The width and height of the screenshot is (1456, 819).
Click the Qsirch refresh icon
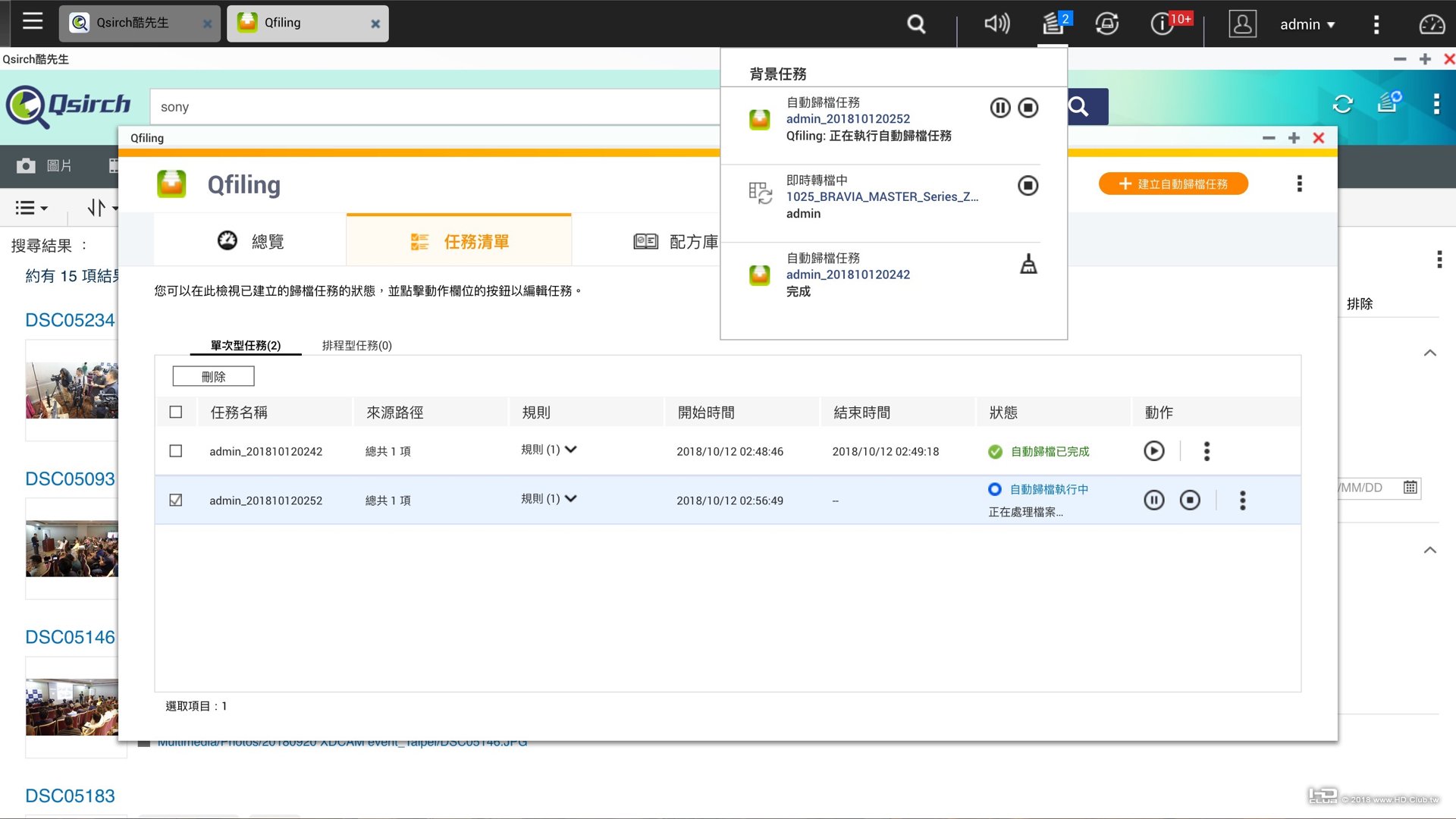coord(1342,105)
